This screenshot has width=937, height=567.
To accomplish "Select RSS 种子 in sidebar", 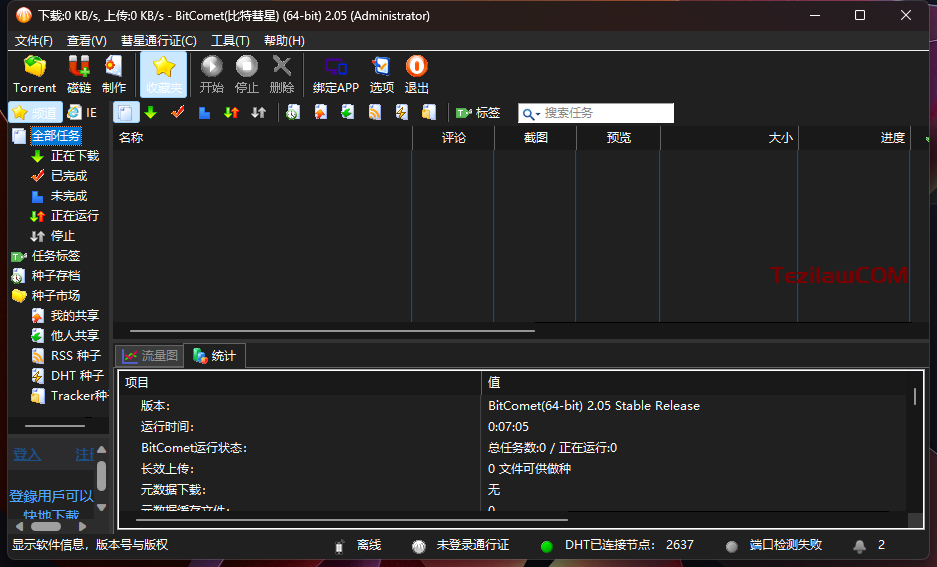I will pyautogui.click(x=76, y=355).
